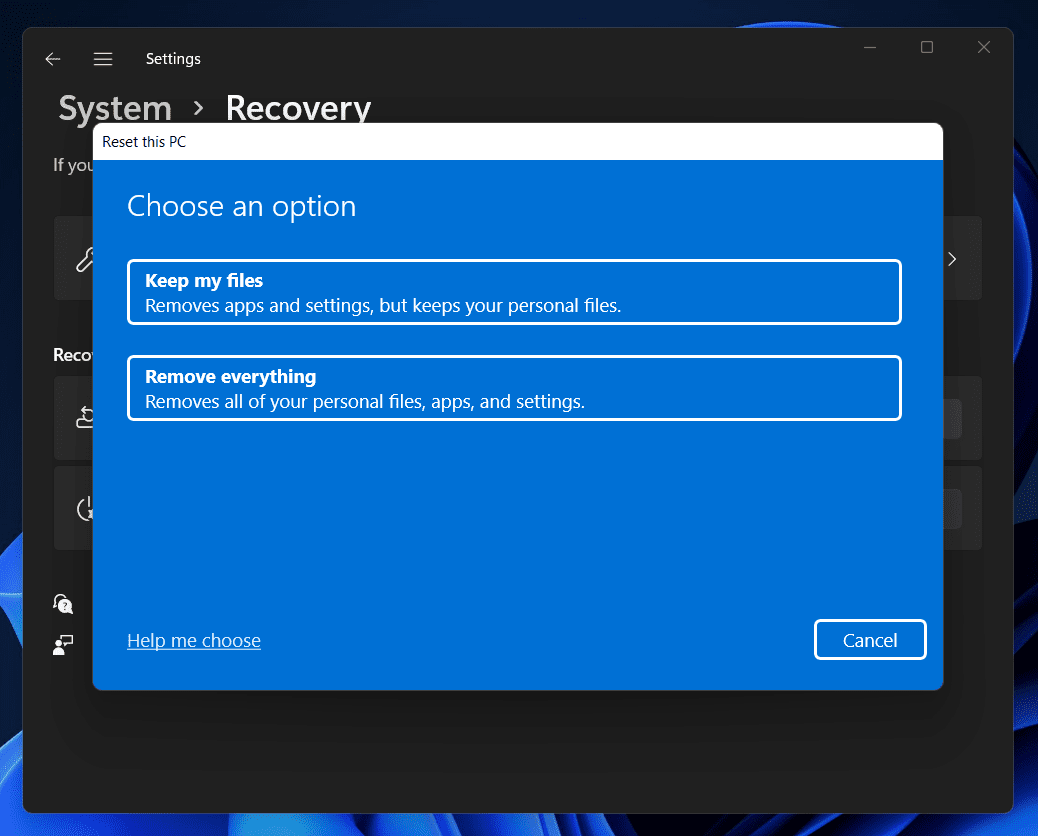Click the Get help question mark icon
Screen dimensions: 1038x836
pos(62,603)
